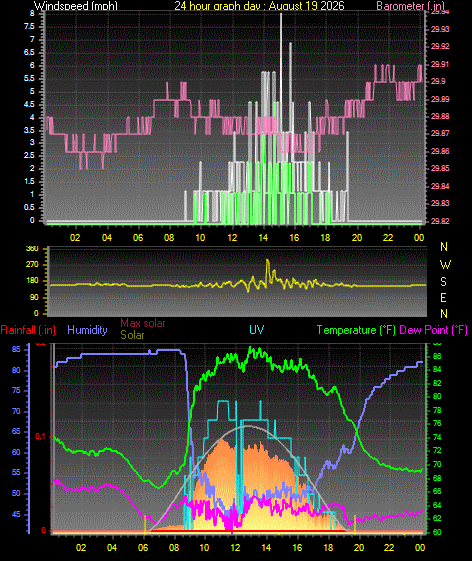Click the 'Max solar' legend label
This screenshot has width=472, height=561.
click(143, 323)
